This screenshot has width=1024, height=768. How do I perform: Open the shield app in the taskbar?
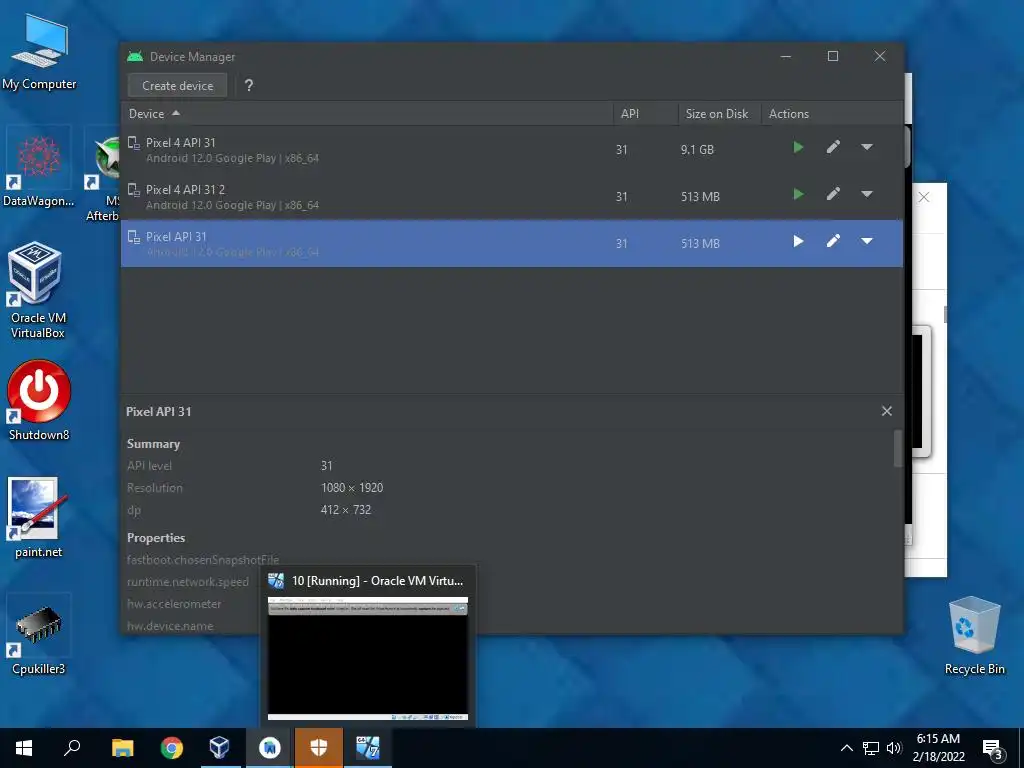[319, 748]
